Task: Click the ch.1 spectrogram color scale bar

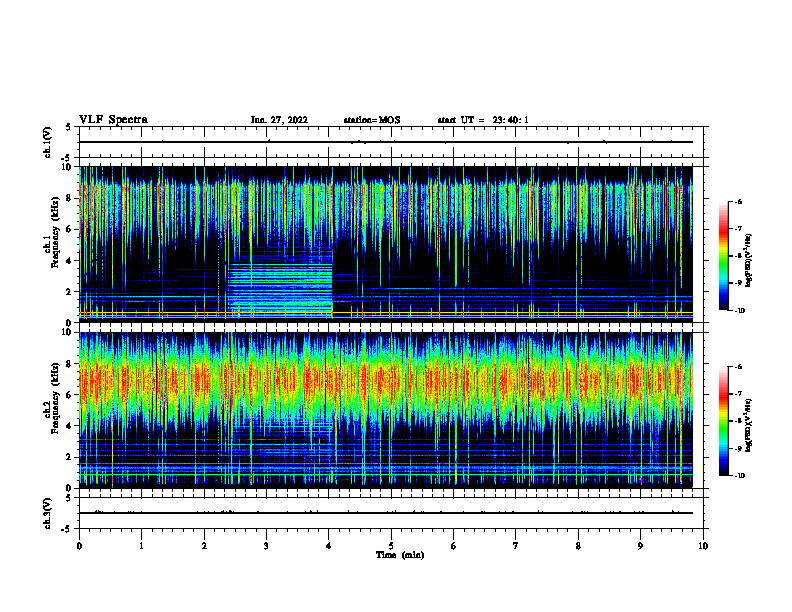Action: point(724,256)
